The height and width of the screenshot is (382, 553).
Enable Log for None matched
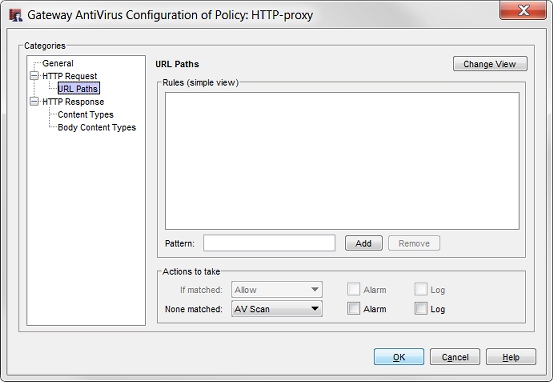click(x=421, y=309)
